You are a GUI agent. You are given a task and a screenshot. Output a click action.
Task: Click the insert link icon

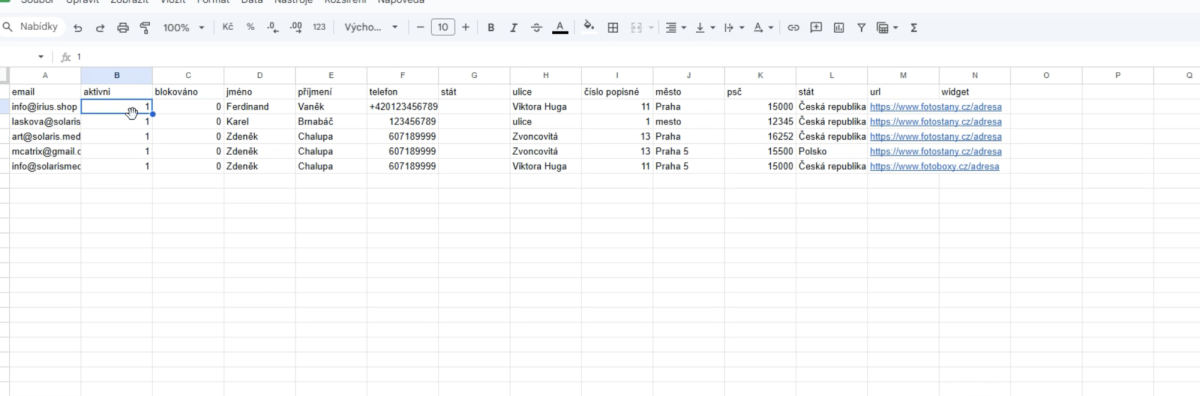click(793, 28)
